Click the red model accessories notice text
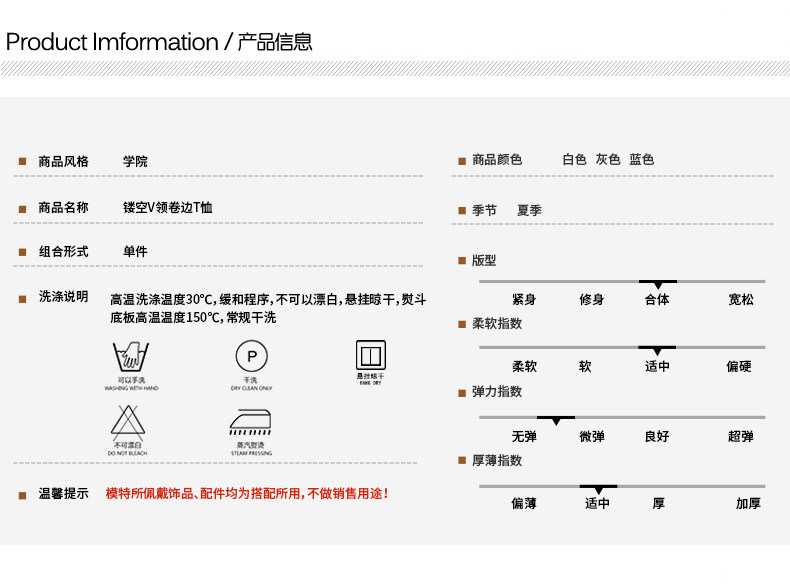This screenshot has height=584, width=790. point(247,493)
